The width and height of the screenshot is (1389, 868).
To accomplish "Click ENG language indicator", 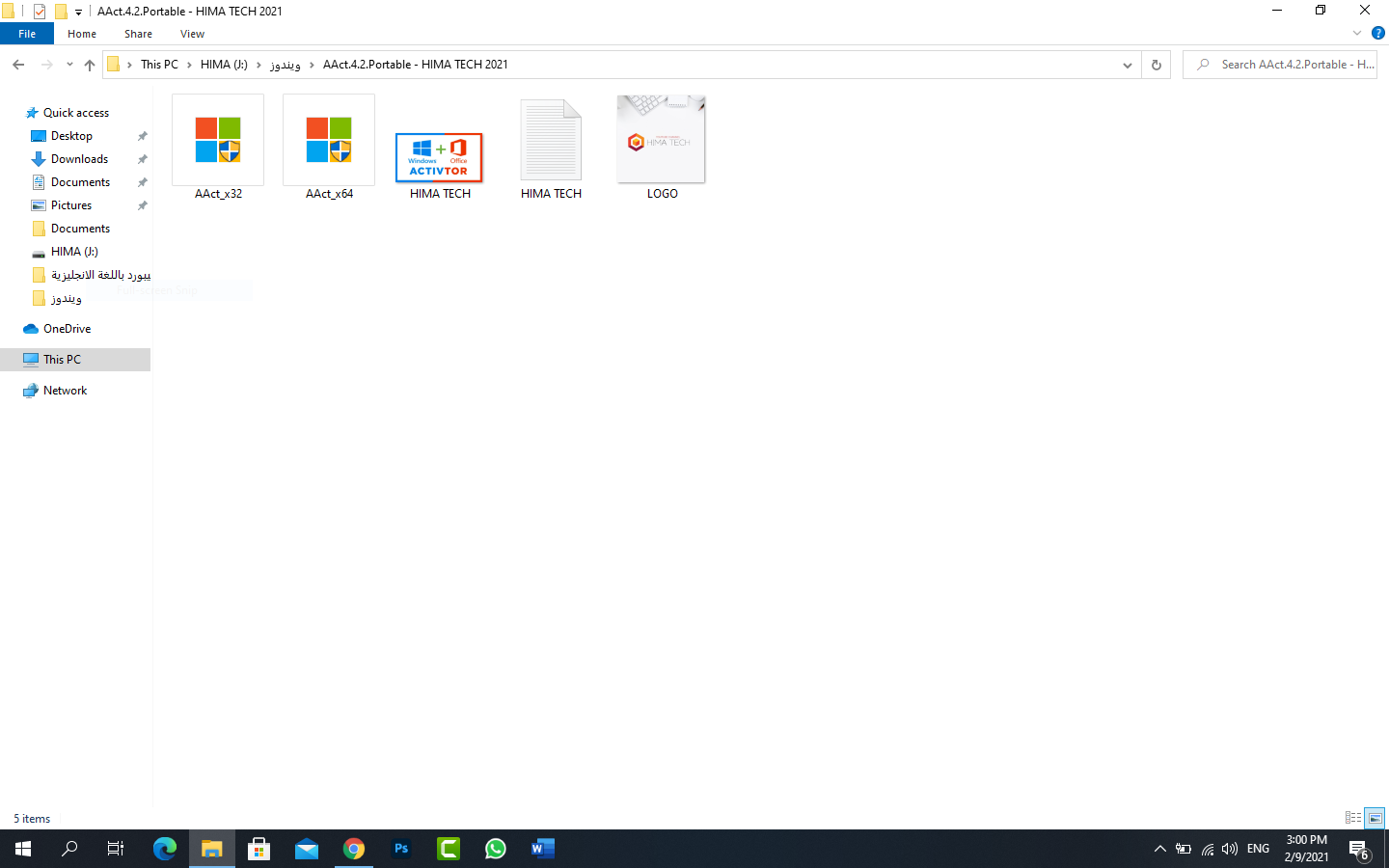I will point(1259,849).
